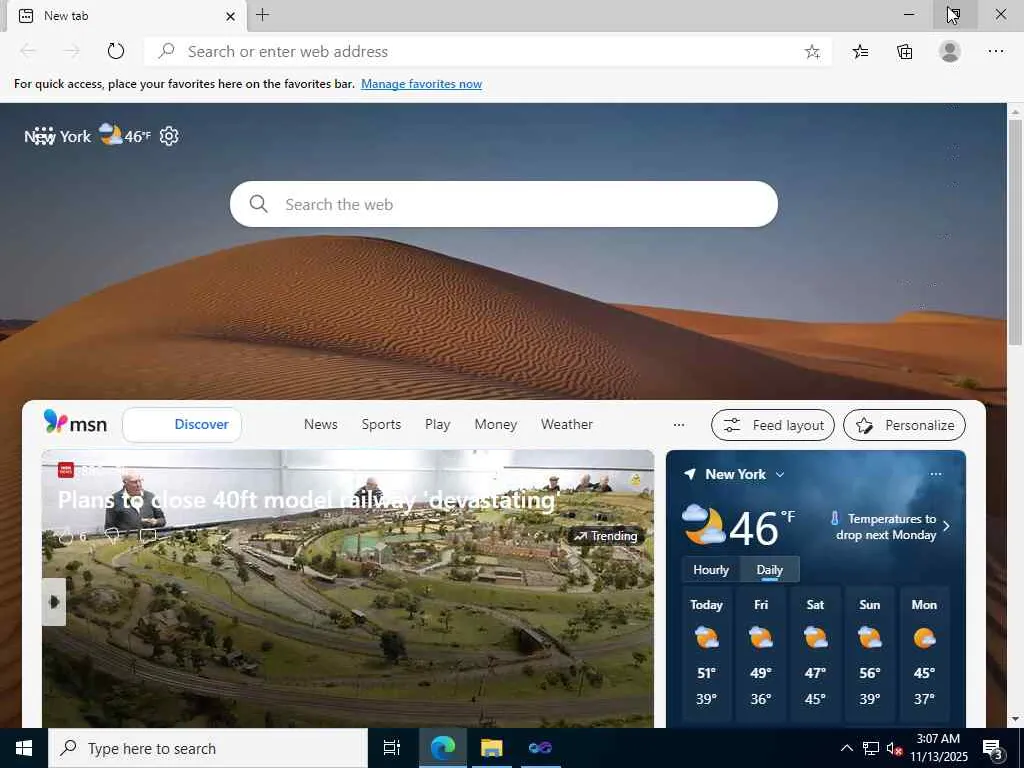
Task: Click the weather card location arrow icon
Action: point(690,474)
